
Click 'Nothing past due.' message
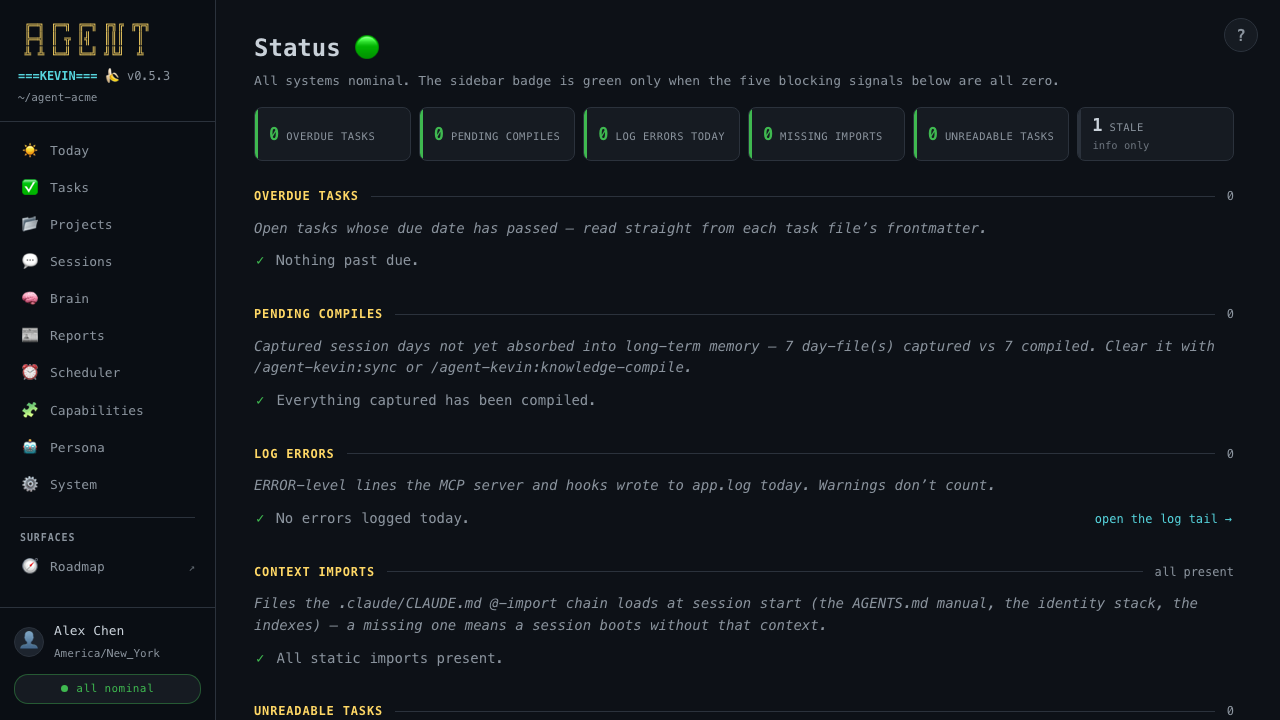click(x=347, y=260)
